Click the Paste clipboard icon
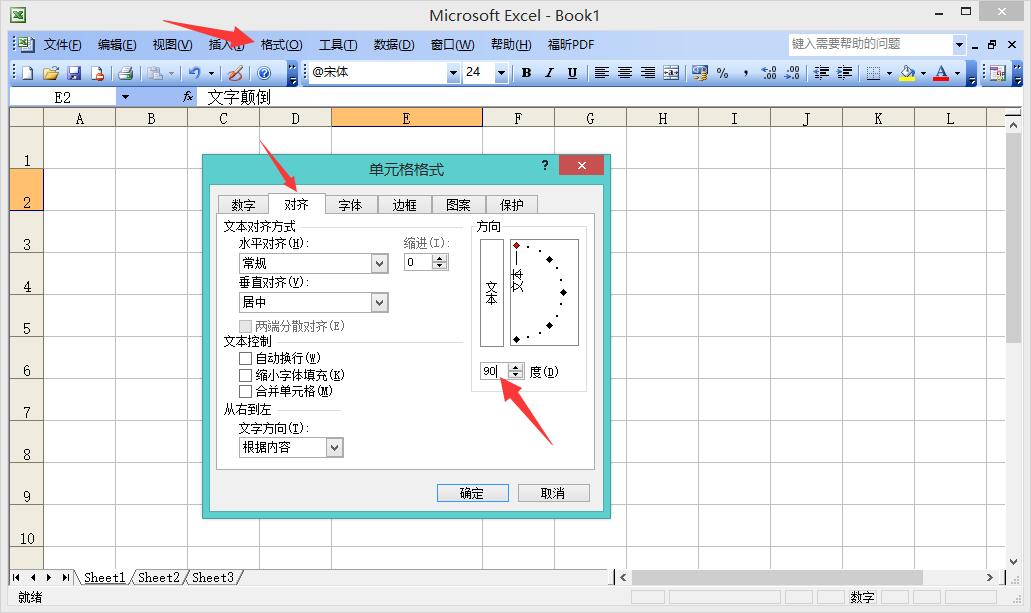The width and height of the screenshot is (1031, 613). [x=155, y=73]
